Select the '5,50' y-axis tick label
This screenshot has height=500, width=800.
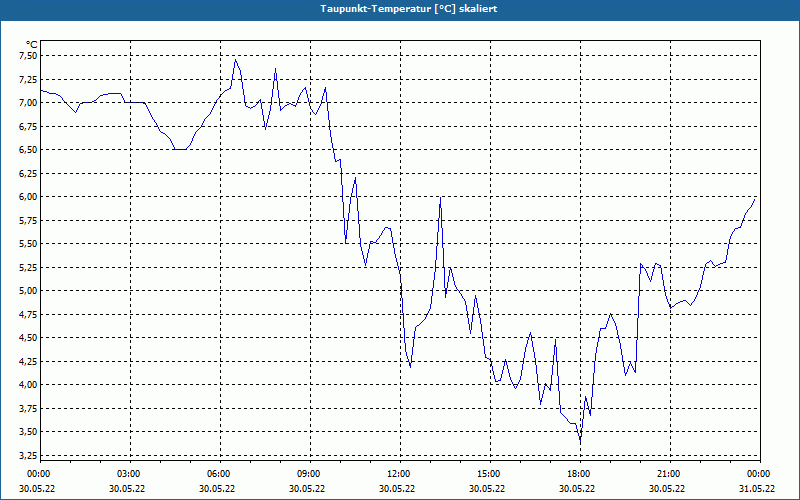point(27,244)
